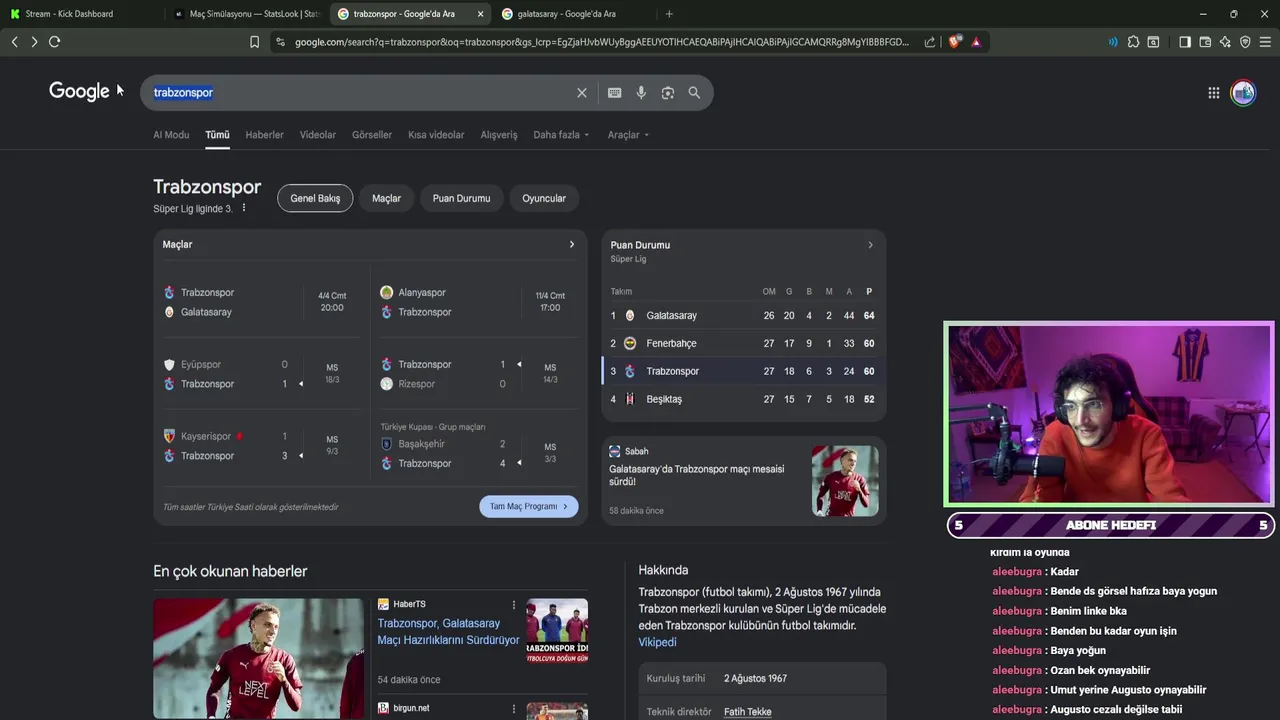Open the VPN shield icon
Image resolution: width=1280 pixels, height=720 pixels.
(1245, 42)
